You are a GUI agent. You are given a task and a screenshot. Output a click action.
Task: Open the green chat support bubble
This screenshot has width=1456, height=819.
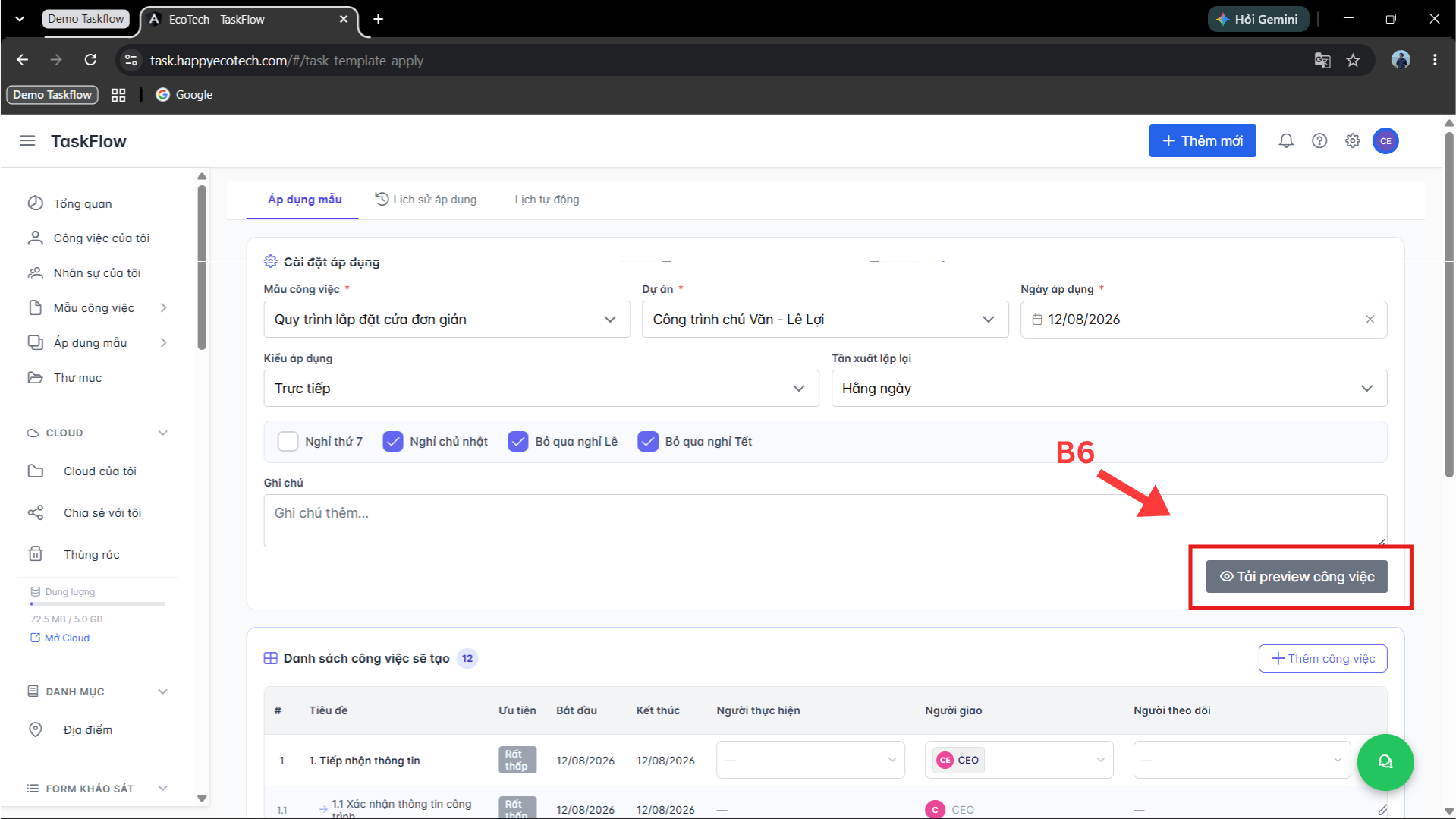1385,762
